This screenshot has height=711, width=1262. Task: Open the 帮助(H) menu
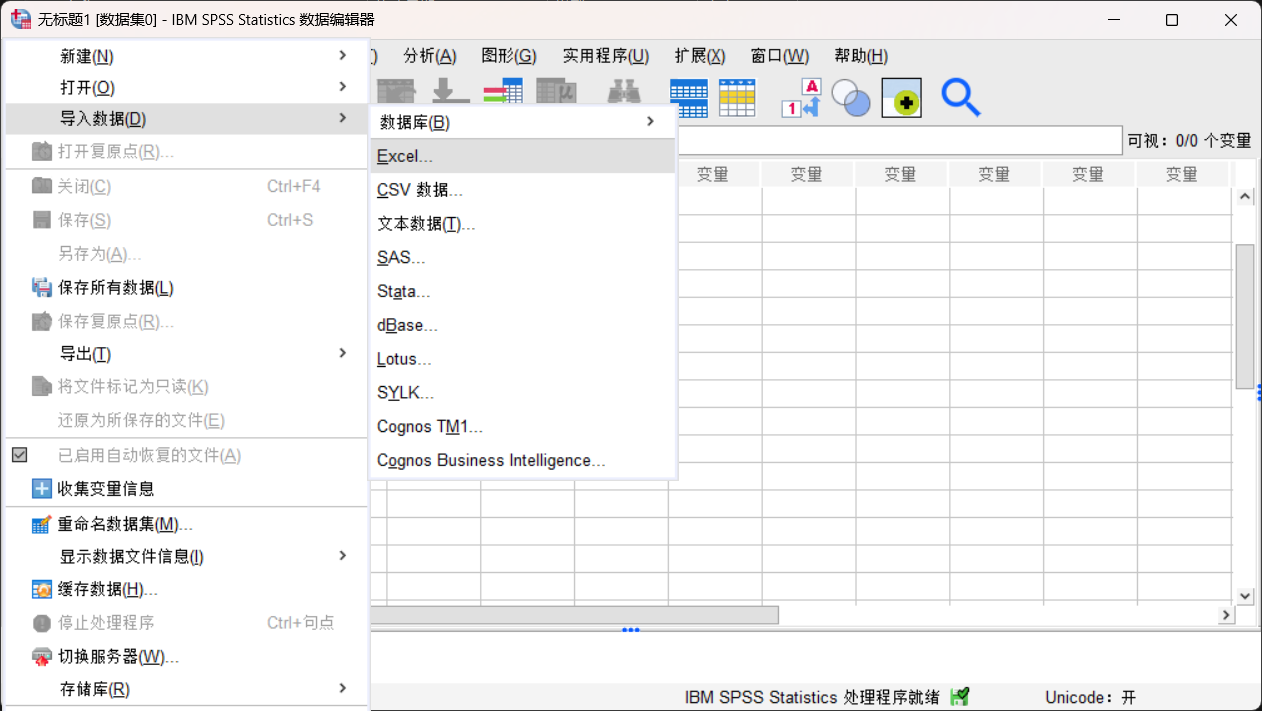coord(861,56)
